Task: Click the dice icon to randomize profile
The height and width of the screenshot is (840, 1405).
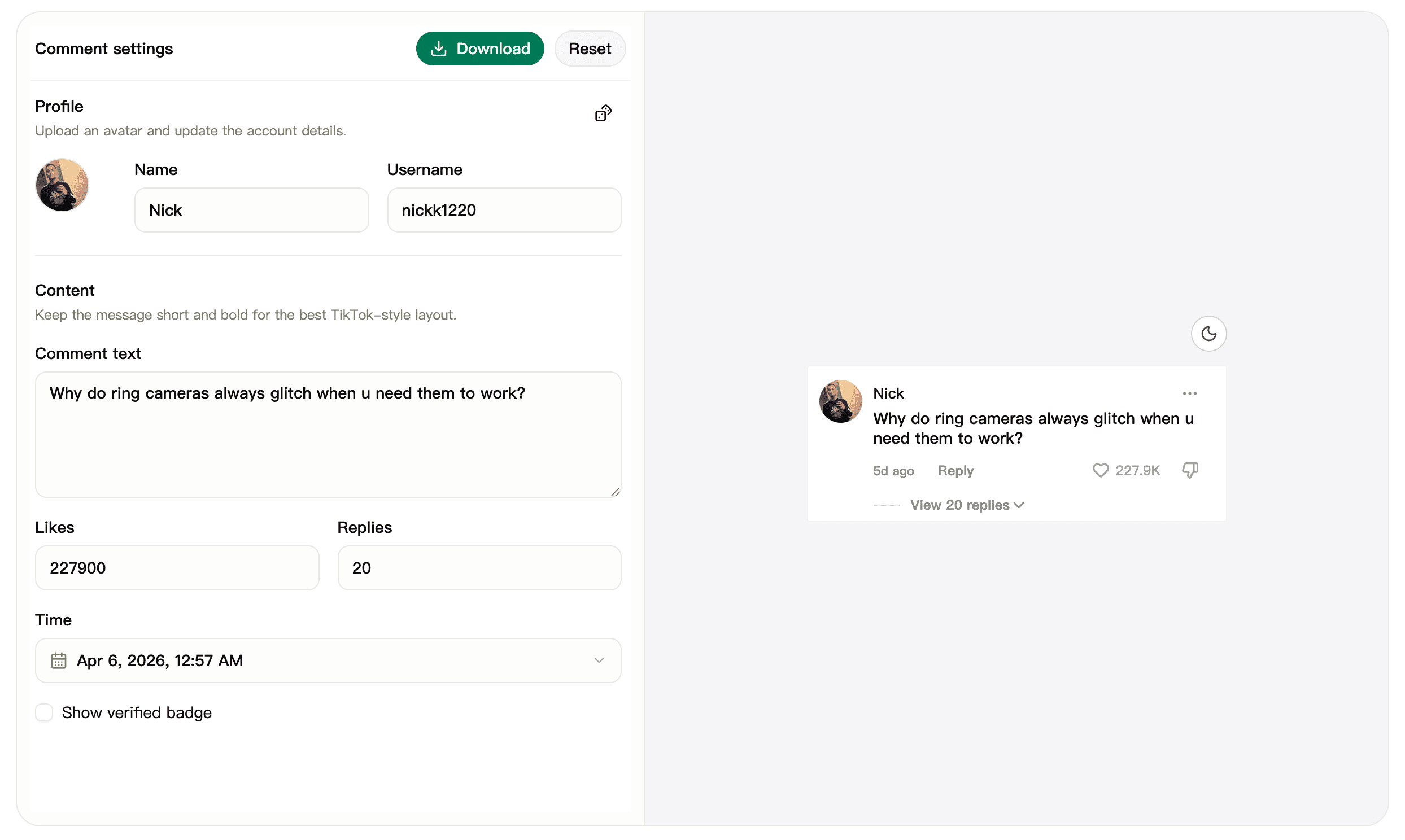Action: (x=603, y=113)
